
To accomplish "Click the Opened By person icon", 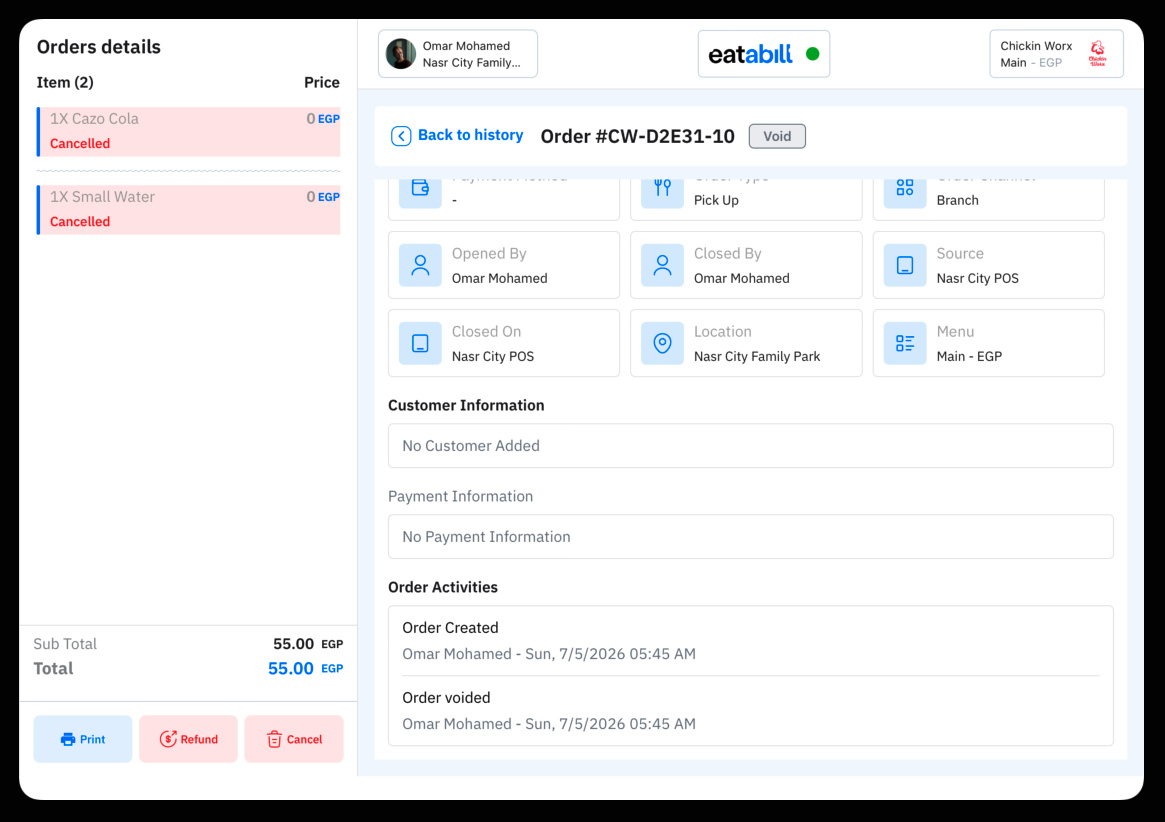I will [x=420, y=265].
